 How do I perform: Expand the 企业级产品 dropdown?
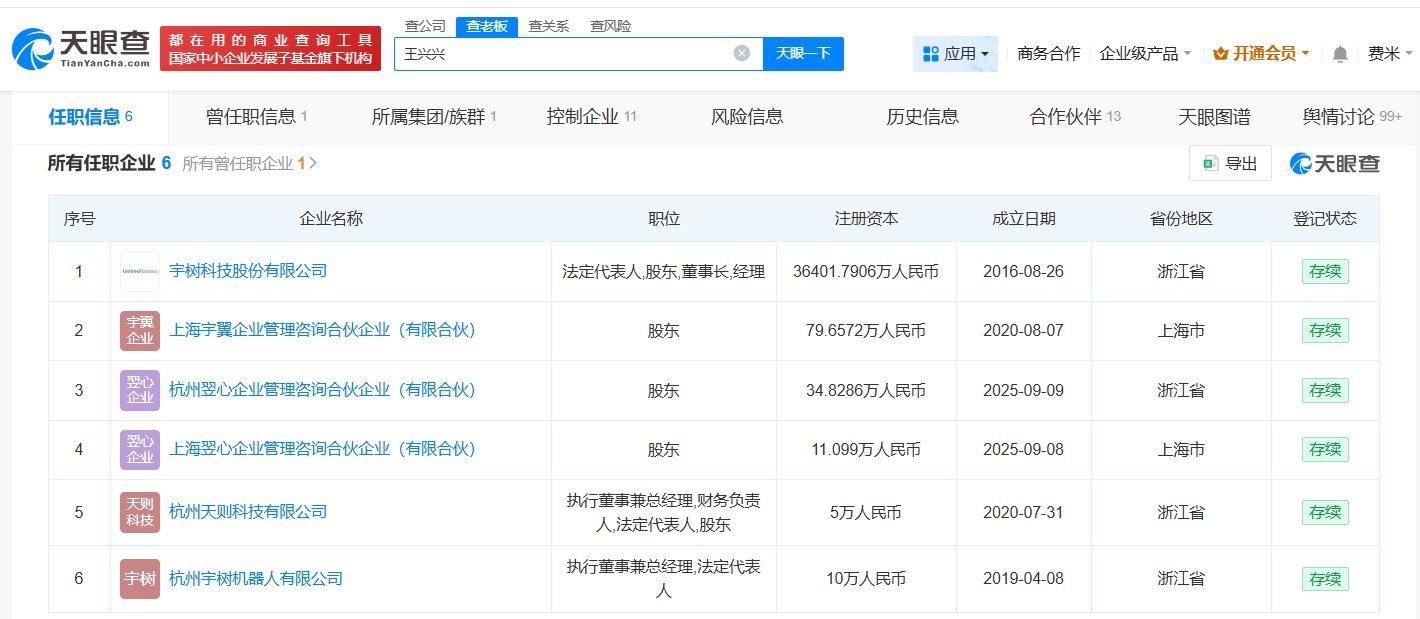(x=1145, y=54)
